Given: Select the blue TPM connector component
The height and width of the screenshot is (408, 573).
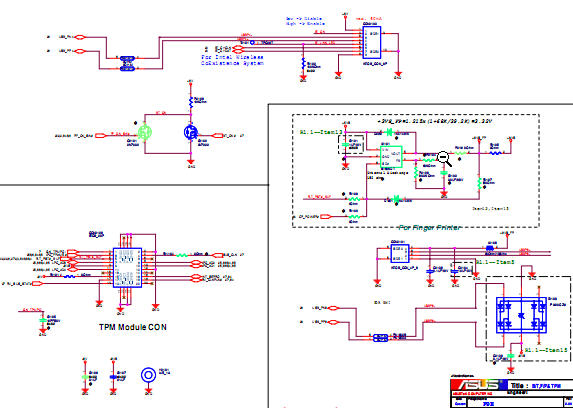Looking at the screenshot, I should click(x=127, y=267).
